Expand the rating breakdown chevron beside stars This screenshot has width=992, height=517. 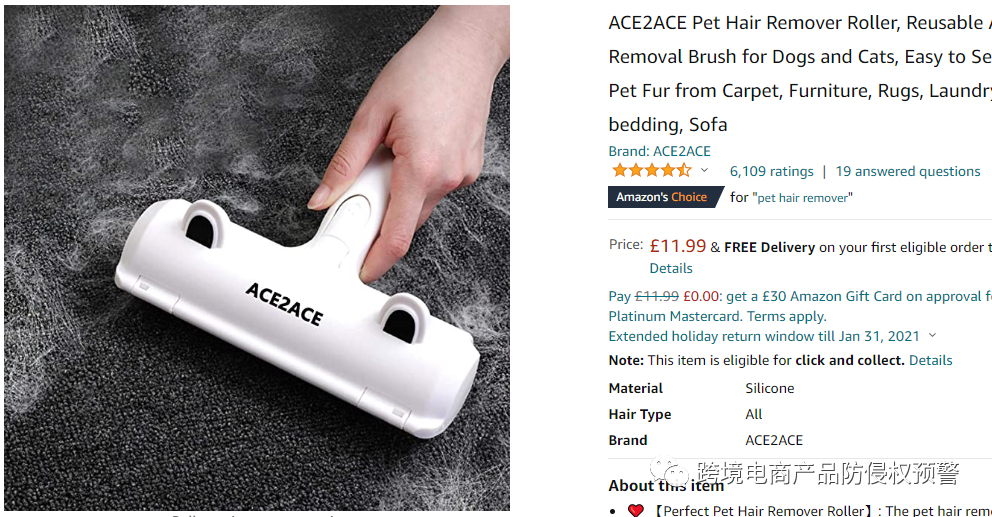(x=704, y=171)
